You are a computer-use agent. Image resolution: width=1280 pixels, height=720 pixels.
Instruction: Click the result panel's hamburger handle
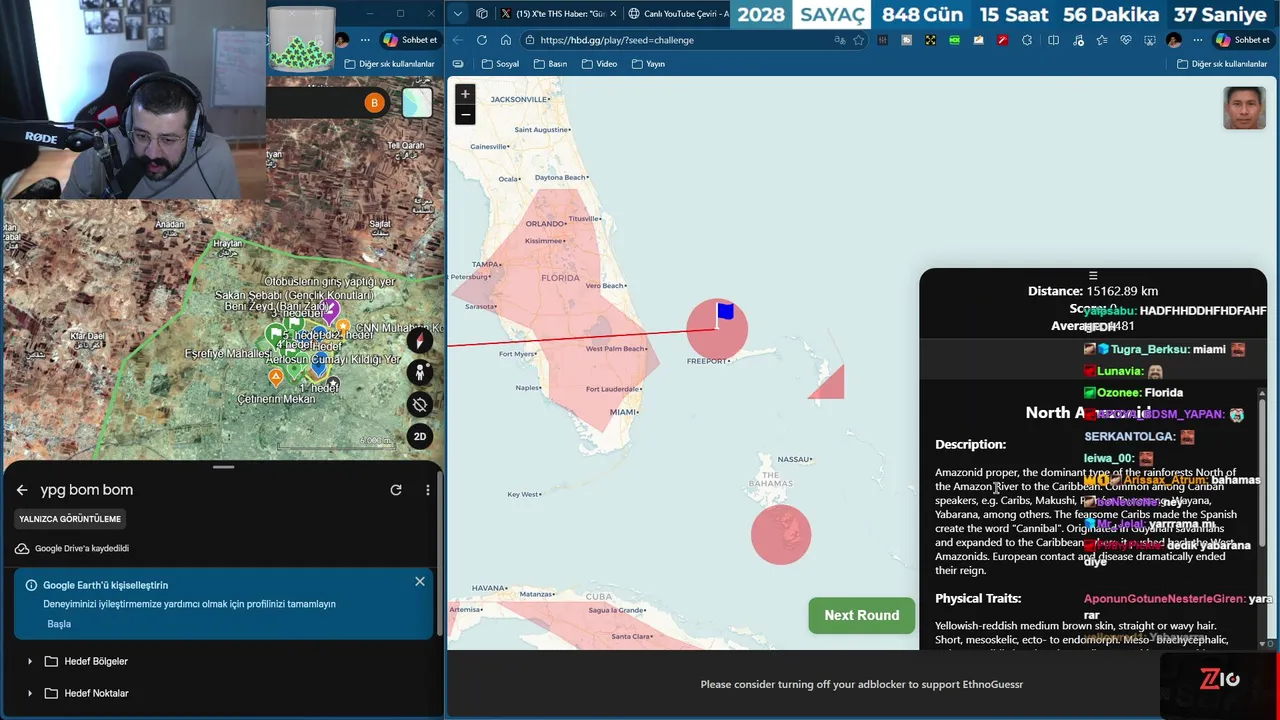click(x=1093, y=275)
